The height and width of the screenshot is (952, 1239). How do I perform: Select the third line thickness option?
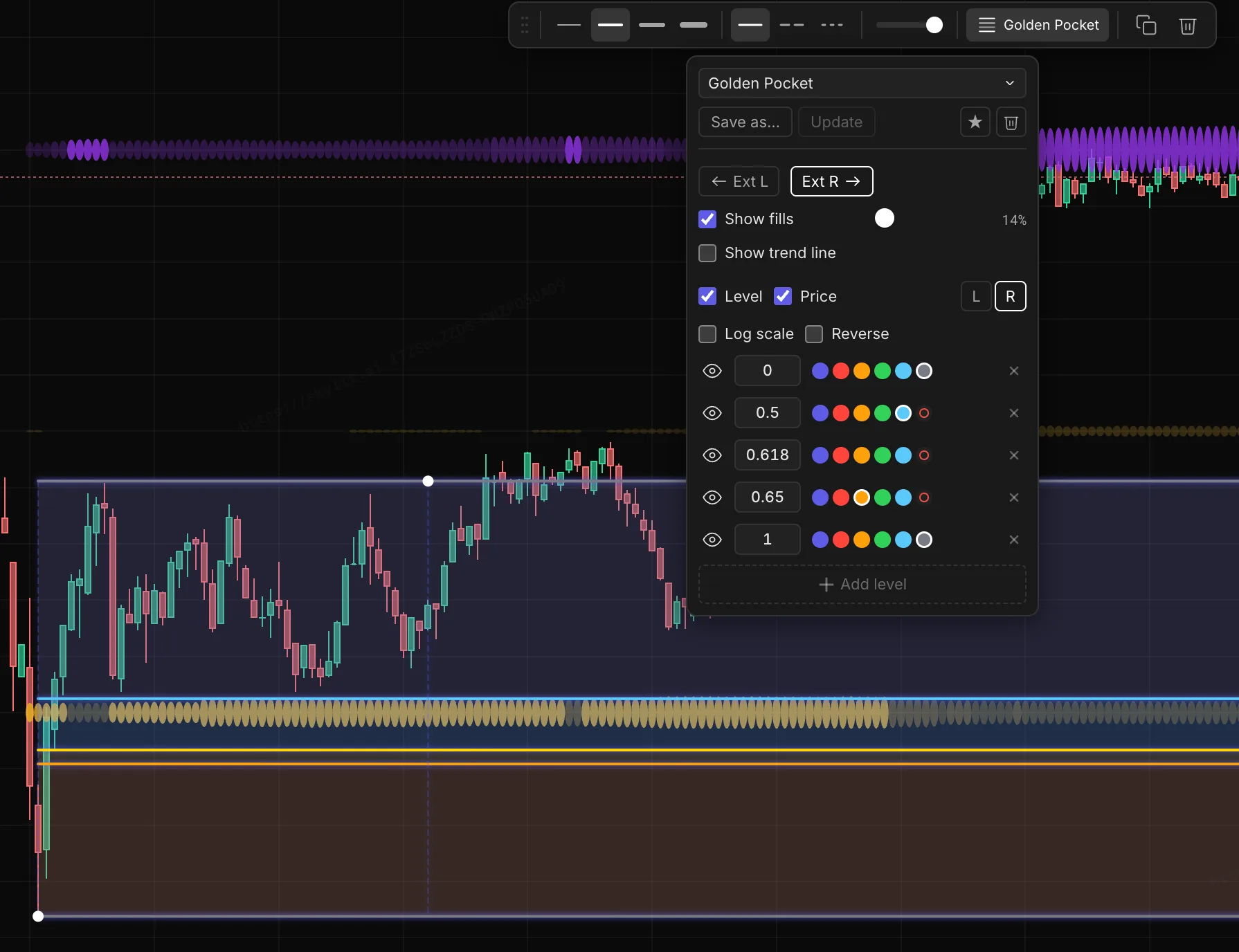point(652,25)
